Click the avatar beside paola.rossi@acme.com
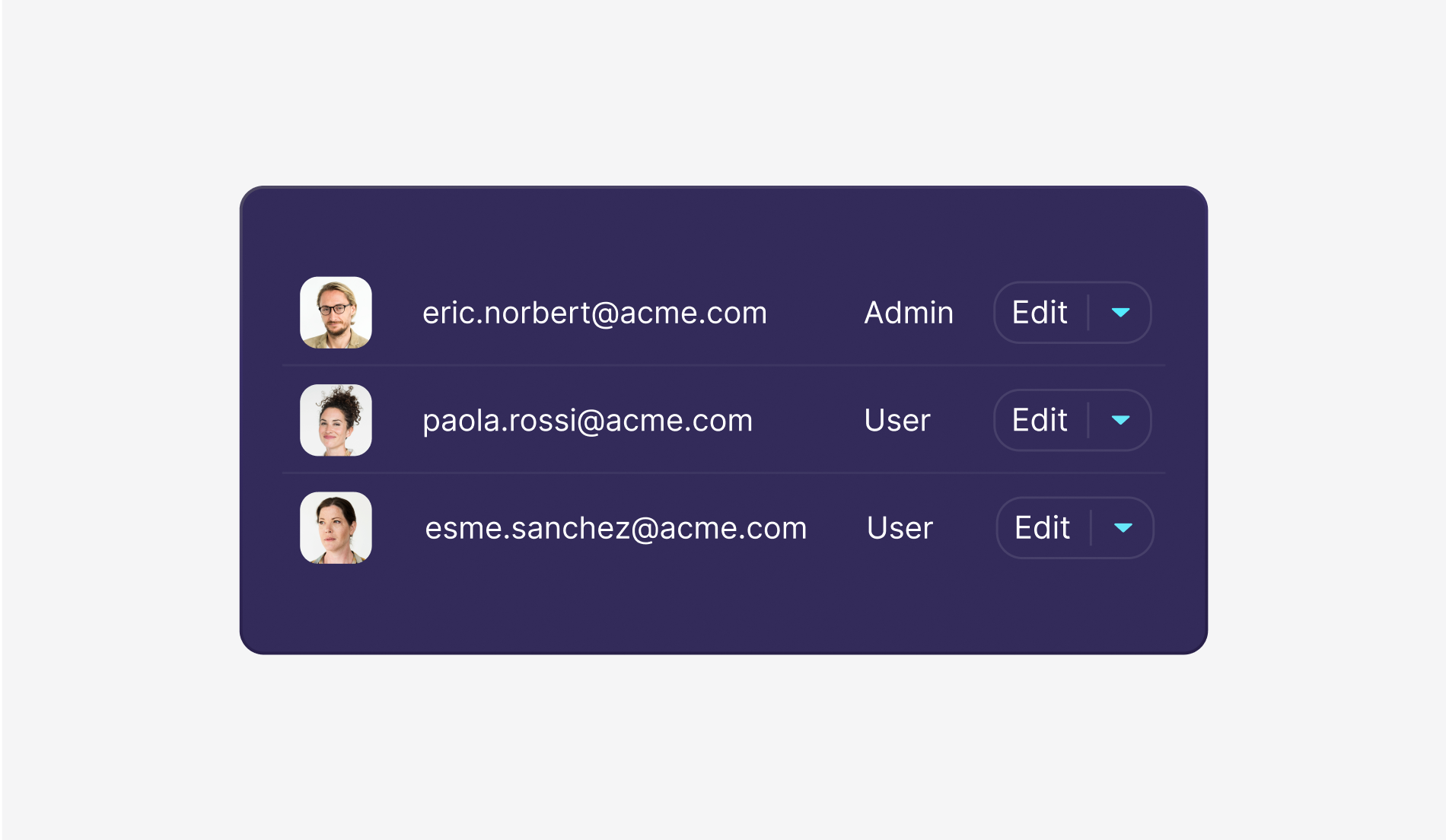 [336, 420]
